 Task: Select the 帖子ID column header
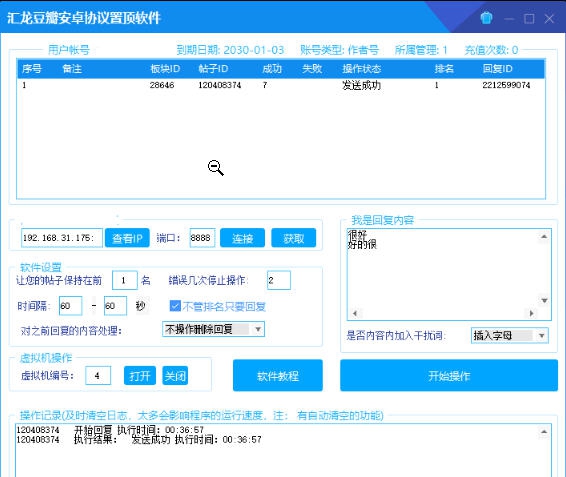pos(213,69)
